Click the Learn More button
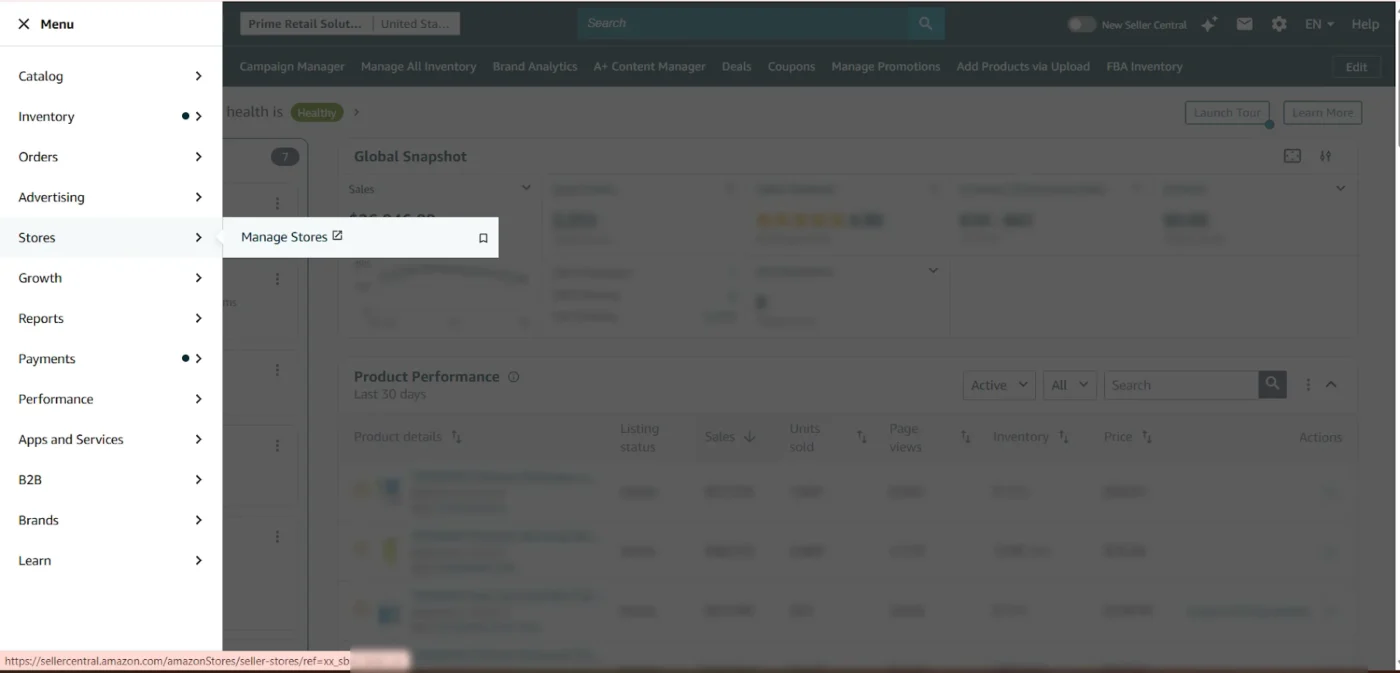This screenshot has width=1400, height=673. click(x=1322, y=112)
